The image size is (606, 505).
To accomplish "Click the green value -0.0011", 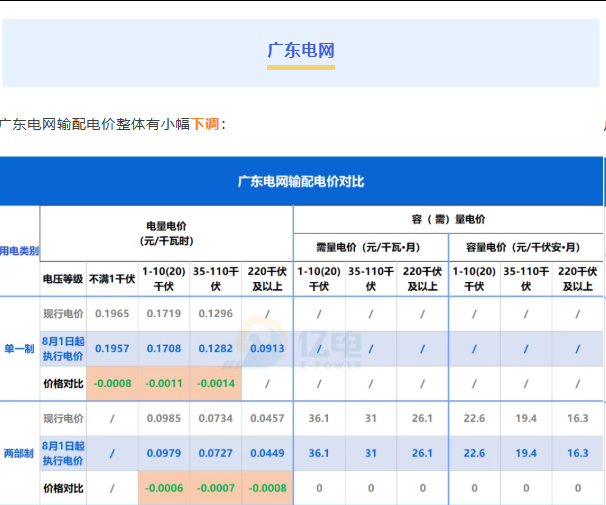I will coord(164,384).
